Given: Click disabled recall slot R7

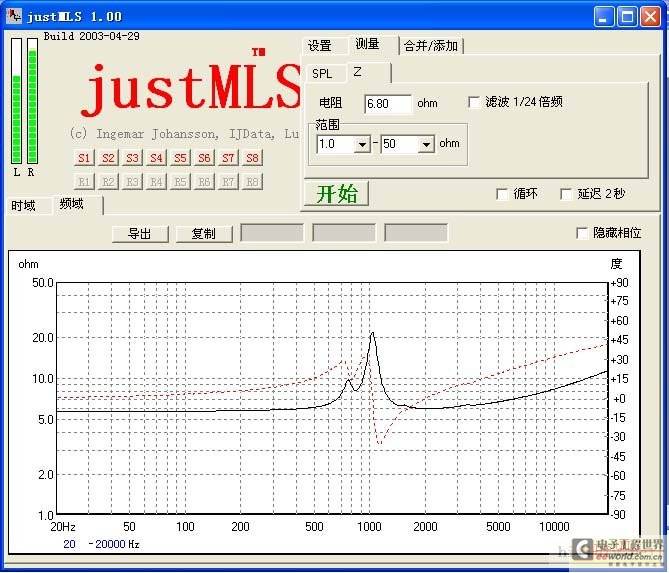Looking at the screenshot, I should (228, 182).
